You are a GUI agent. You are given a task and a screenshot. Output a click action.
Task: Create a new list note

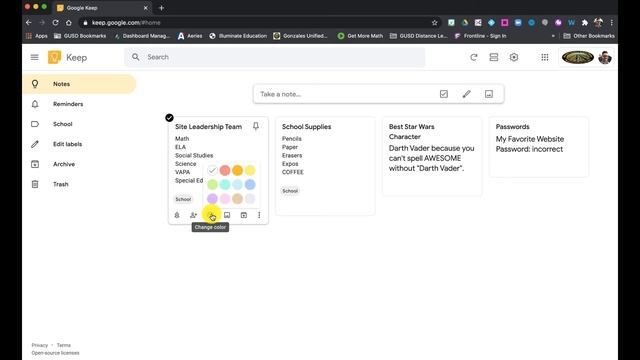pos(444,94)
